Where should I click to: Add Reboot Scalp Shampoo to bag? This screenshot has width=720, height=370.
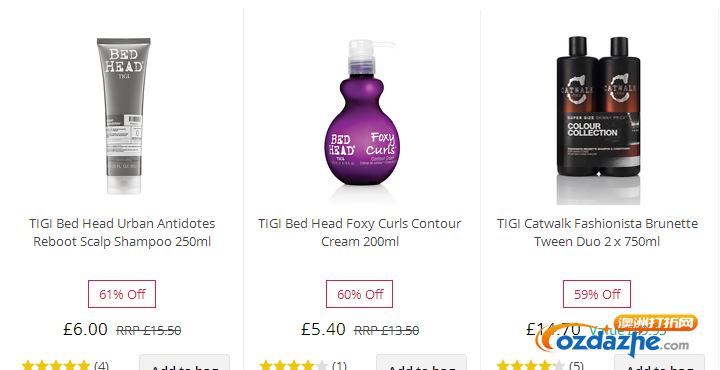[185, 362]
